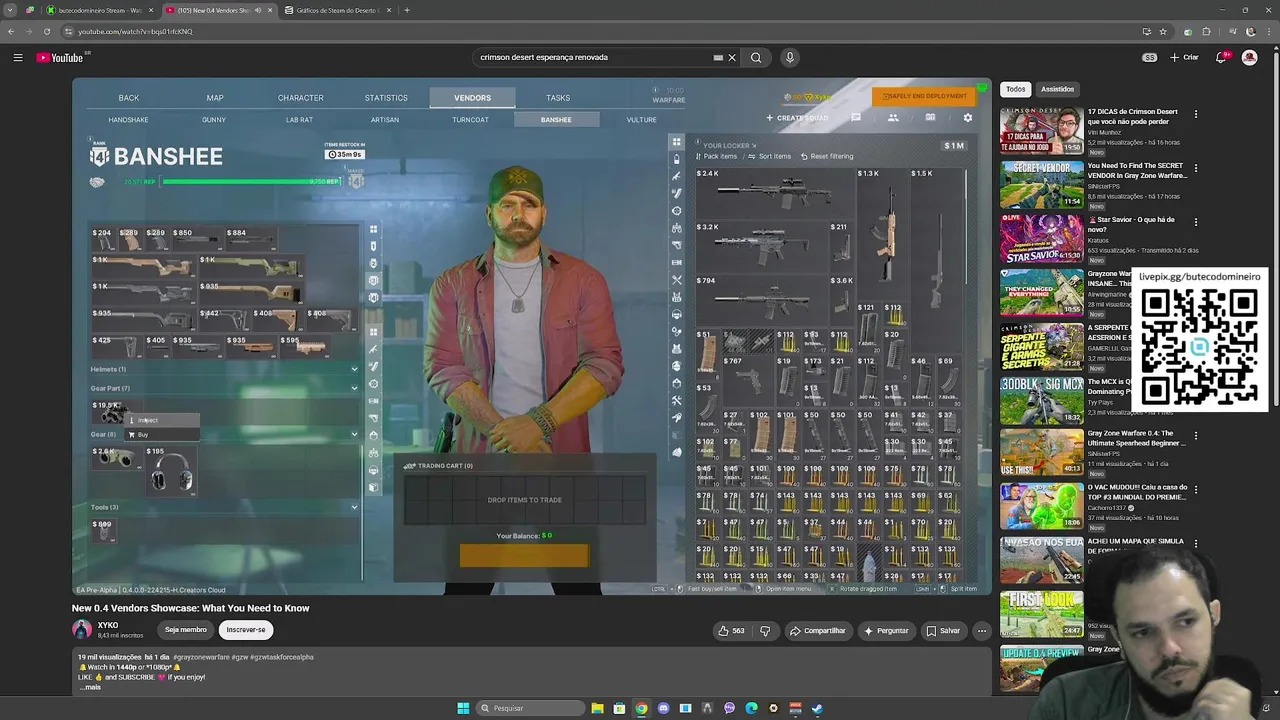Click 'Seja membro' button
1280x720 pixels.
(x=186, y=630)
